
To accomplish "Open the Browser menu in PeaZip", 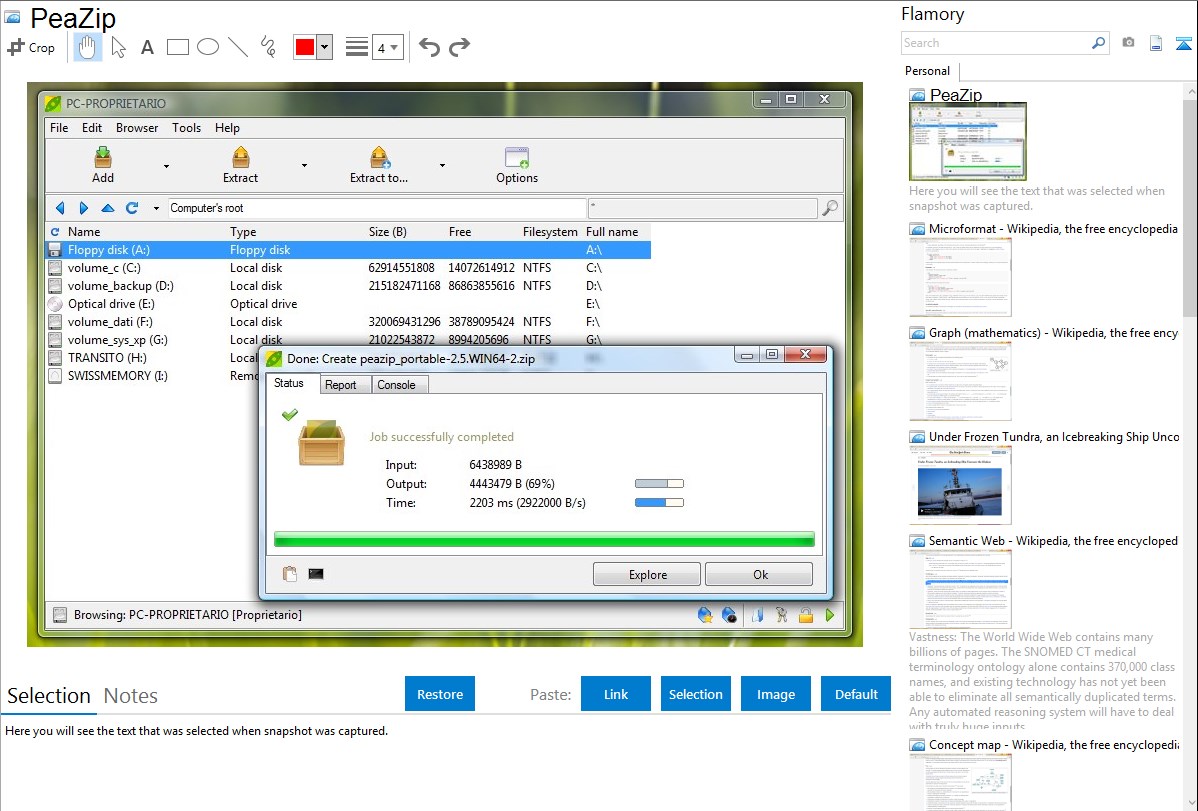I will coord(137,128).
